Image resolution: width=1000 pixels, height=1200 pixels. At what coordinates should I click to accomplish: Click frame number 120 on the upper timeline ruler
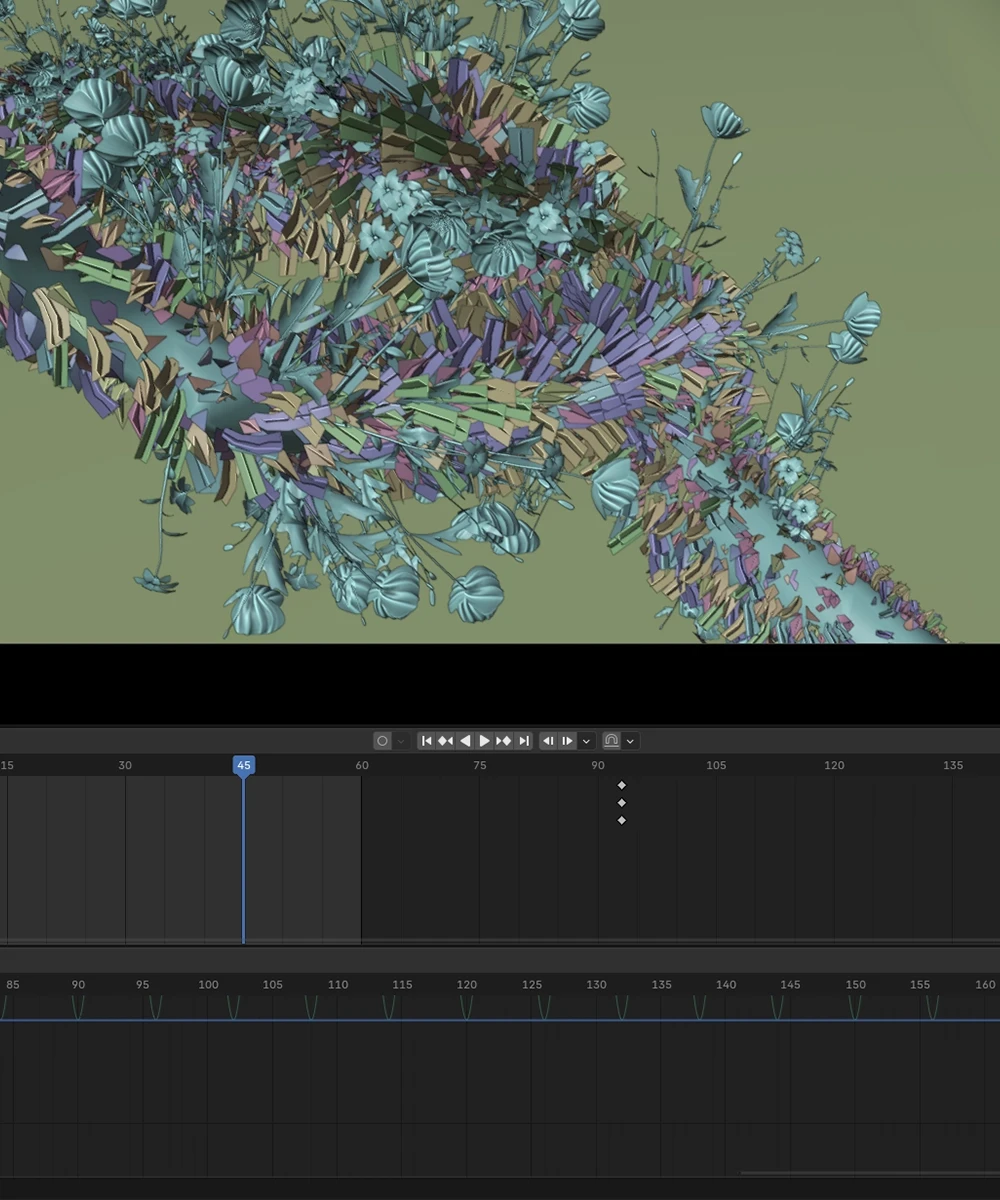click(x=834, y=765)
